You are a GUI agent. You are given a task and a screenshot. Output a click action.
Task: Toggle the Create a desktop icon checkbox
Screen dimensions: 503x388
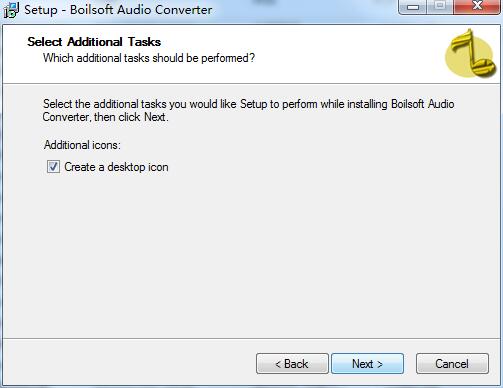point(53,166)
